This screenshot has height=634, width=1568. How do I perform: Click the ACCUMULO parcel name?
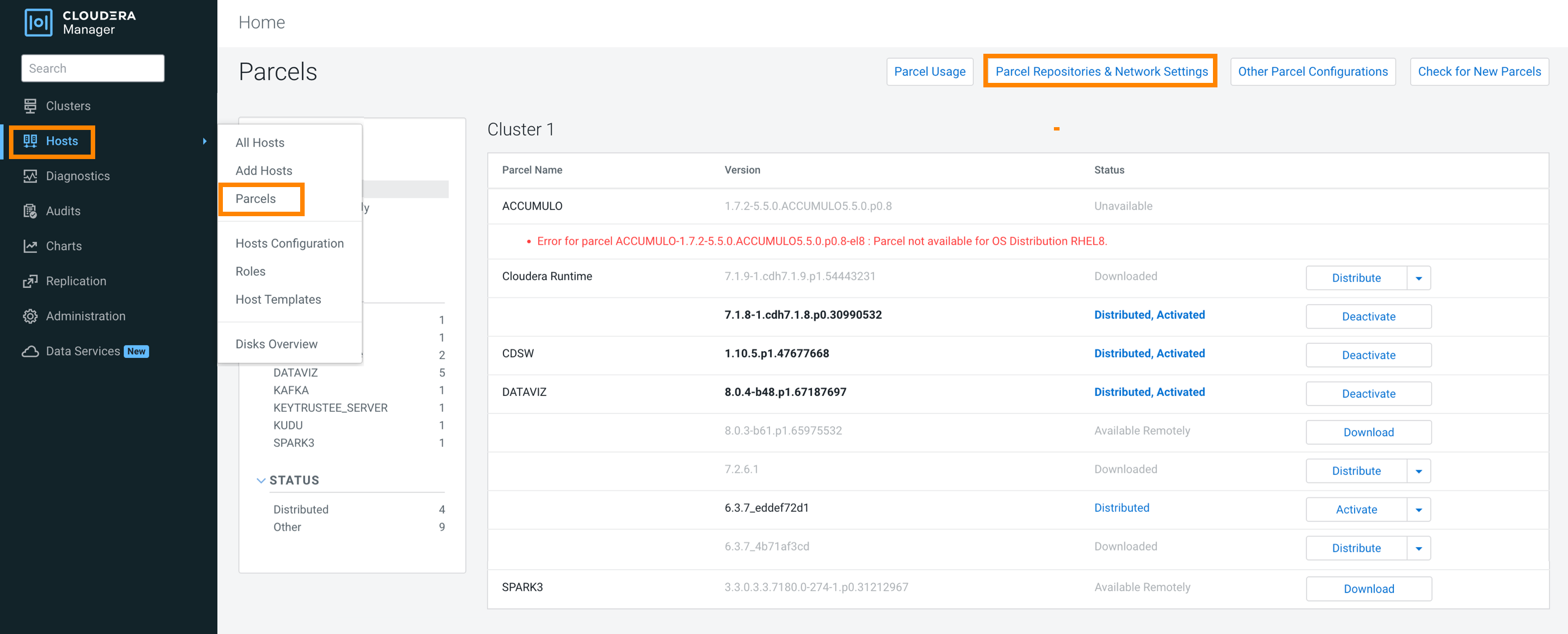pos(532,207)
